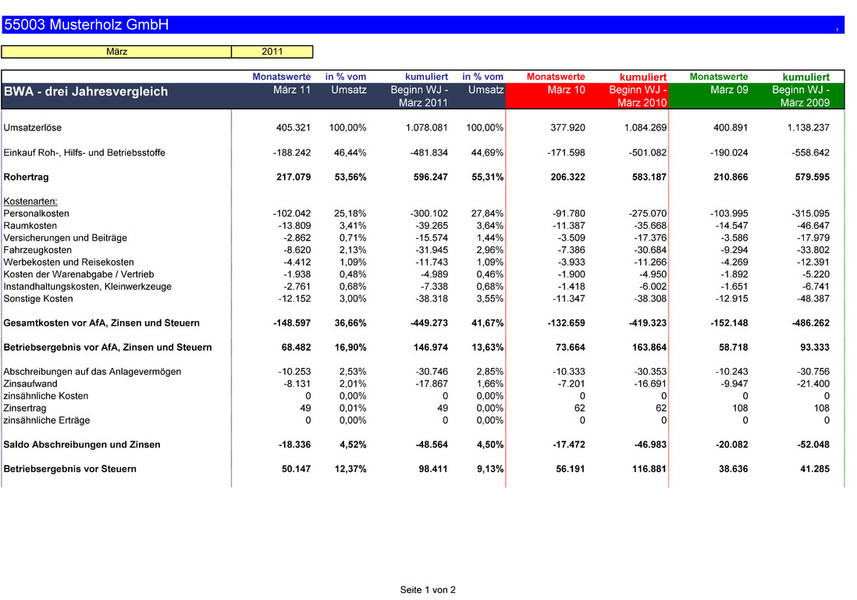Click the "Beginn WJ - März 2011" header
The image size is (857, 600).
[419, 96]
